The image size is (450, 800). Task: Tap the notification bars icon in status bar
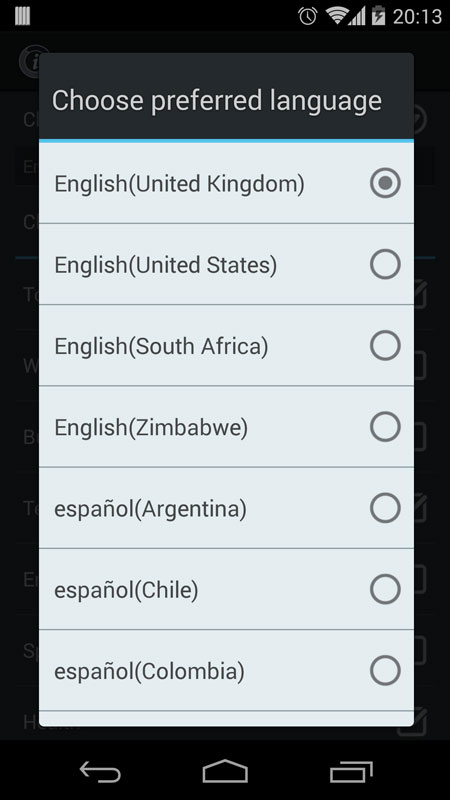22,16
